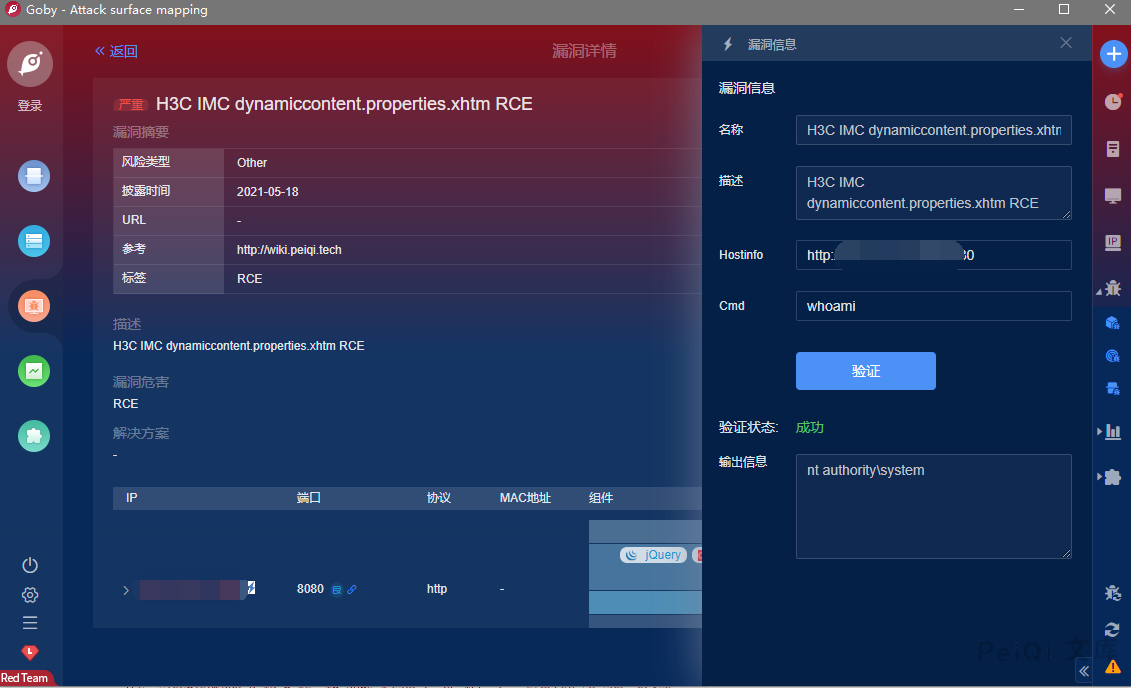Screen dimensions: 1131x688
Task: Click the jQuery component tag
Action: pos(654,555)
